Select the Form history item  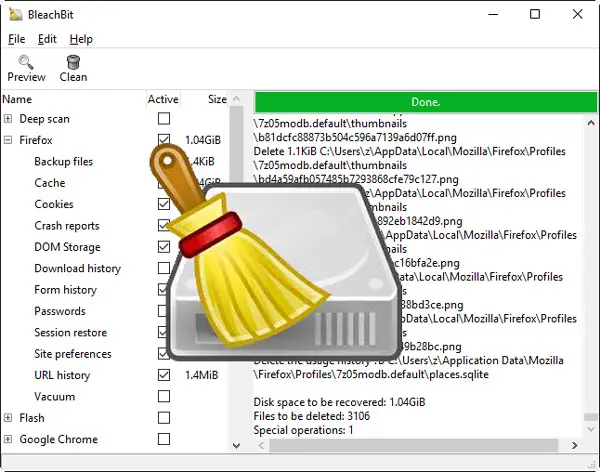coord(65,290)
